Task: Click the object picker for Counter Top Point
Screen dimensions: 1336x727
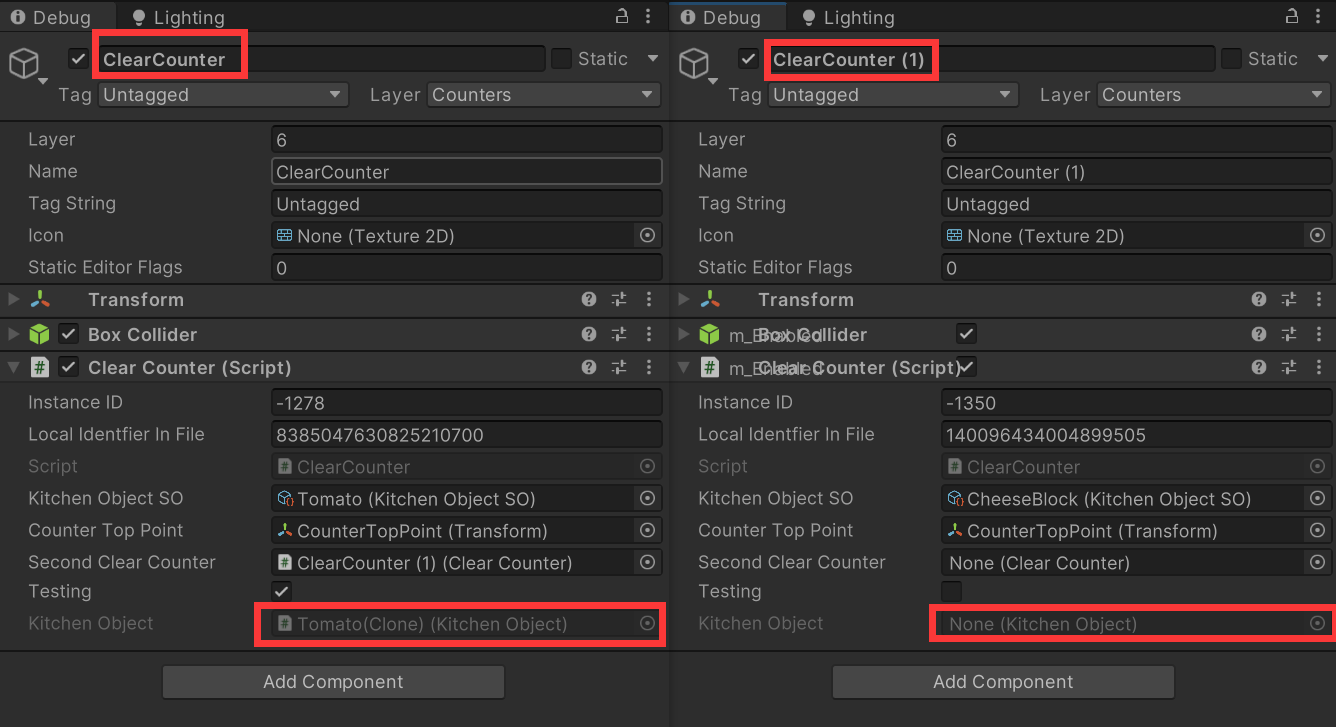Action: click(x=647, y=530)
